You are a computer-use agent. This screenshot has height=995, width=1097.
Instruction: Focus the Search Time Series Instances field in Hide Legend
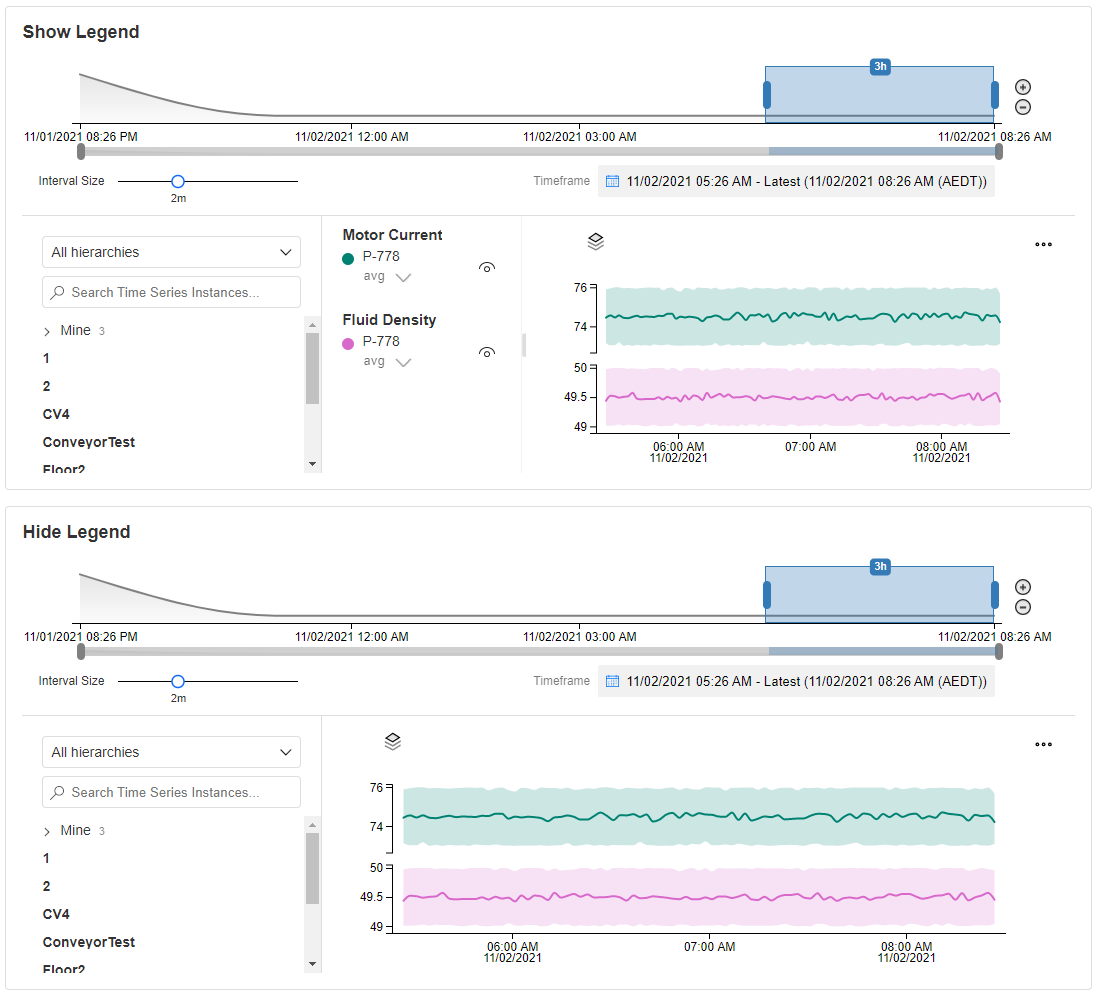click(171, 793)
